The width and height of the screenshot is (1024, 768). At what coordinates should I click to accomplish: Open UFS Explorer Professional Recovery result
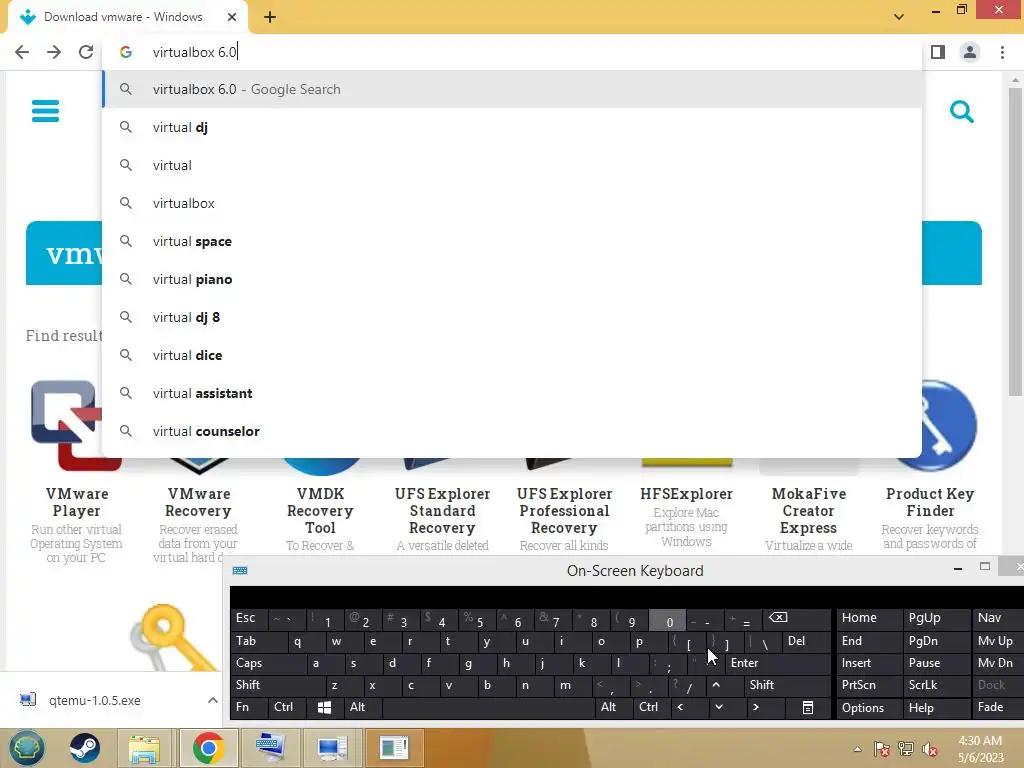tap(564, 511)
